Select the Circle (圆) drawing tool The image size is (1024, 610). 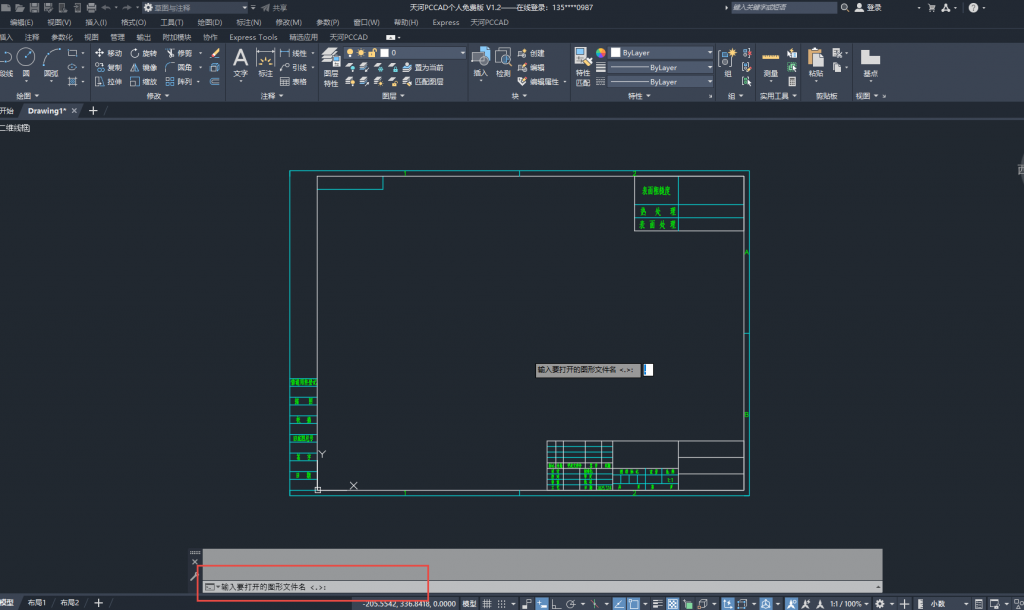coord(25,62)
